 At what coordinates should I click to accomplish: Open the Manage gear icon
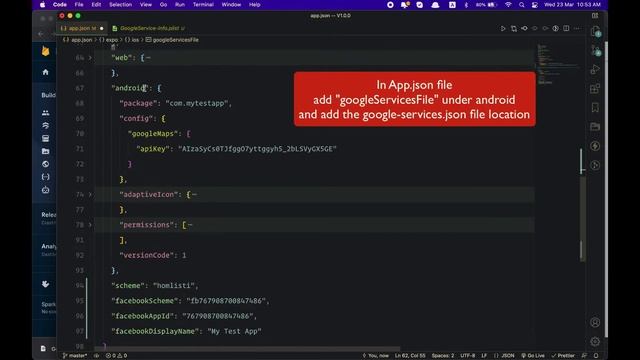(595, 341)
